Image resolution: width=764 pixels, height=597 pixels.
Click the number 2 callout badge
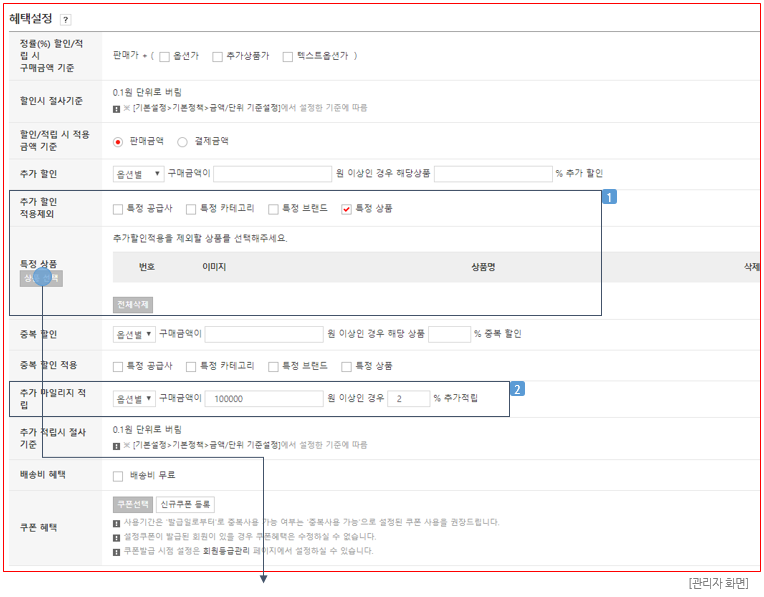coord(517,388)
